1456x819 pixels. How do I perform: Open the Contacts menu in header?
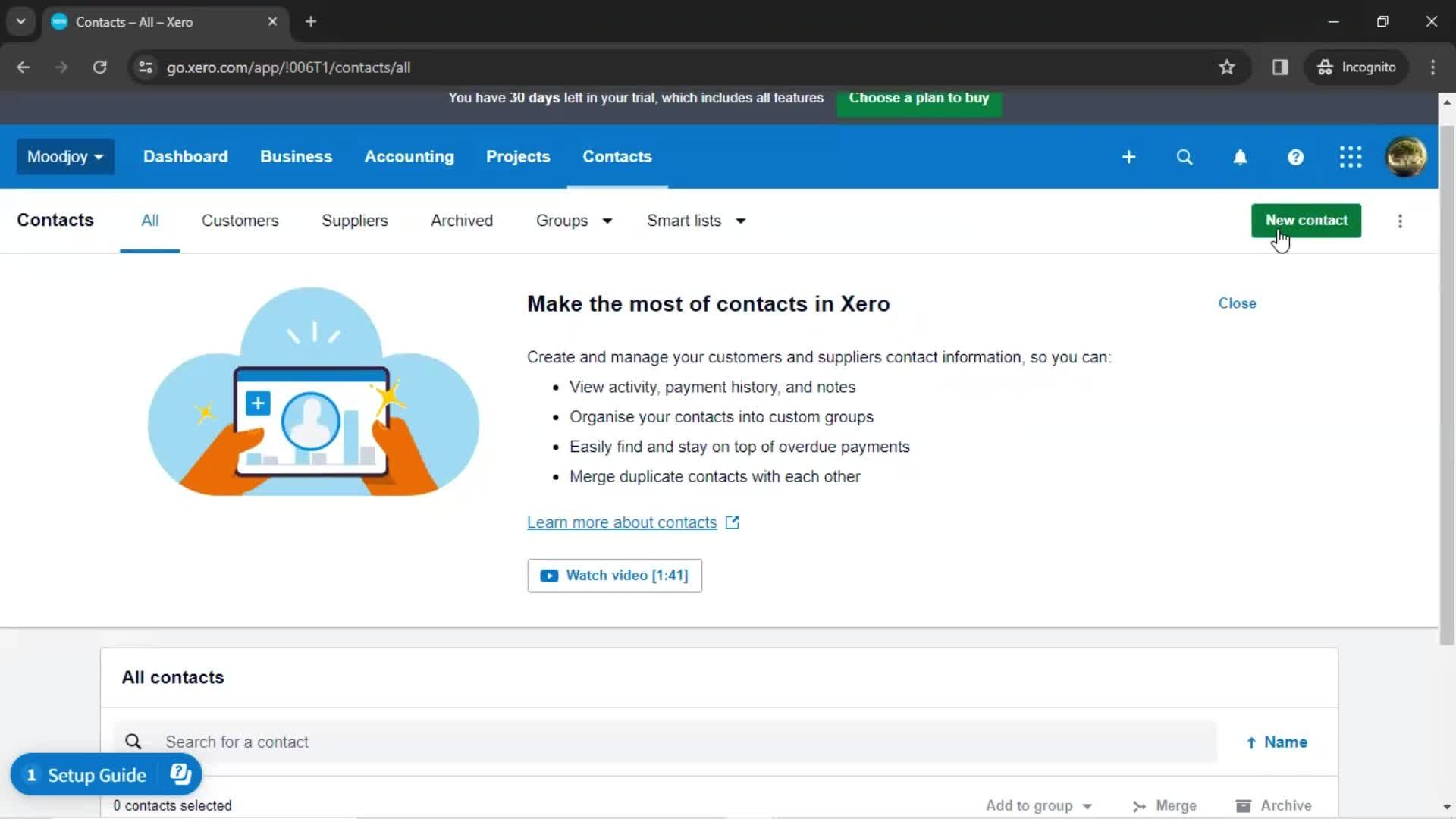[x=617, y=157]
